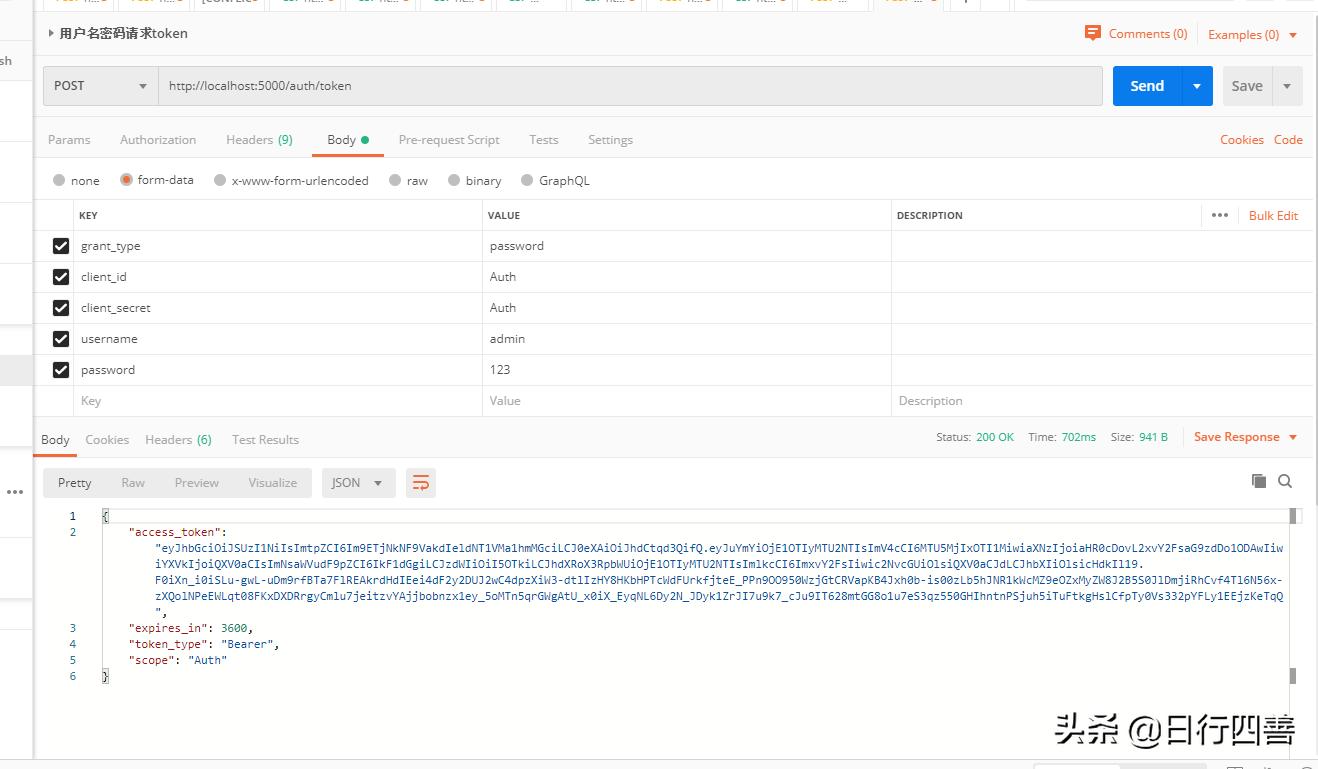Open the JSON format dropdown

pos(358,482)
